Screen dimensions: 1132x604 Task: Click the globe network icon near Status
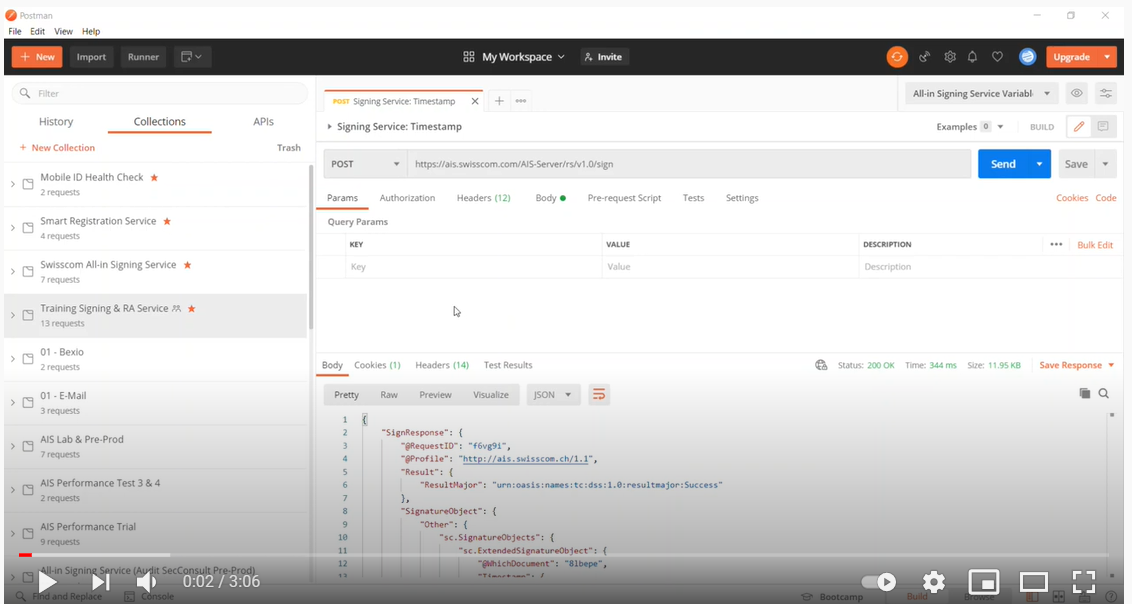pyautogui.click(x=821, y=365)
